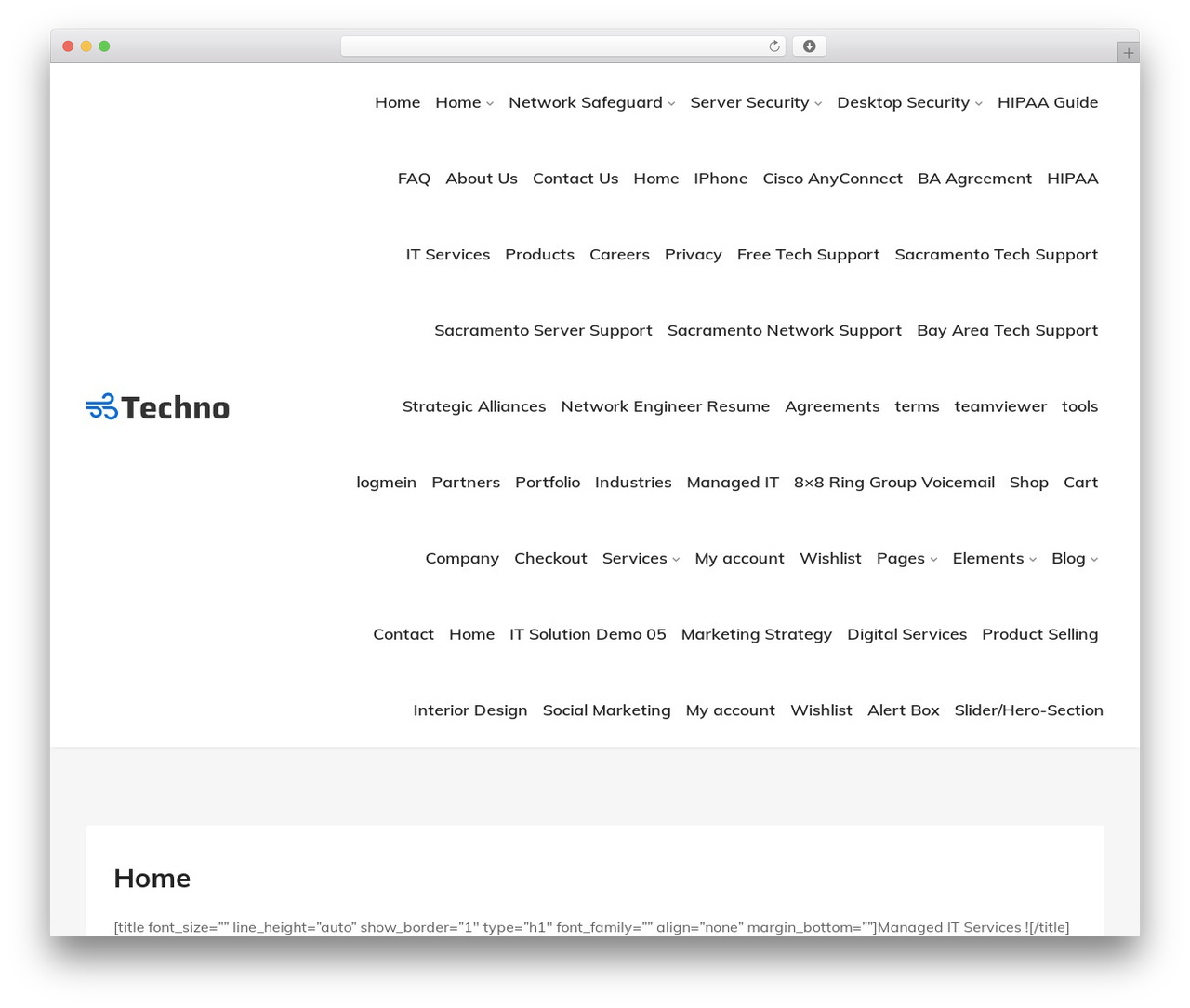The width and height of the screenshot is (1190, 1008).
Task: Go to IT Services
Action: tap(448, 255)
